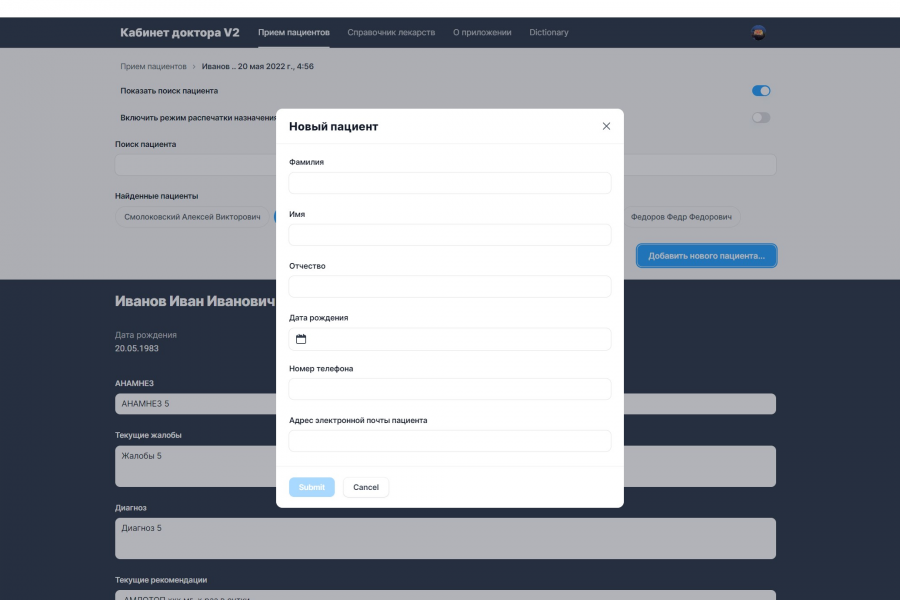The height and width of the screenshot is (600, 900).
Task: Click the breadcrumb chevron separator
Action: (x=194, y=67)
